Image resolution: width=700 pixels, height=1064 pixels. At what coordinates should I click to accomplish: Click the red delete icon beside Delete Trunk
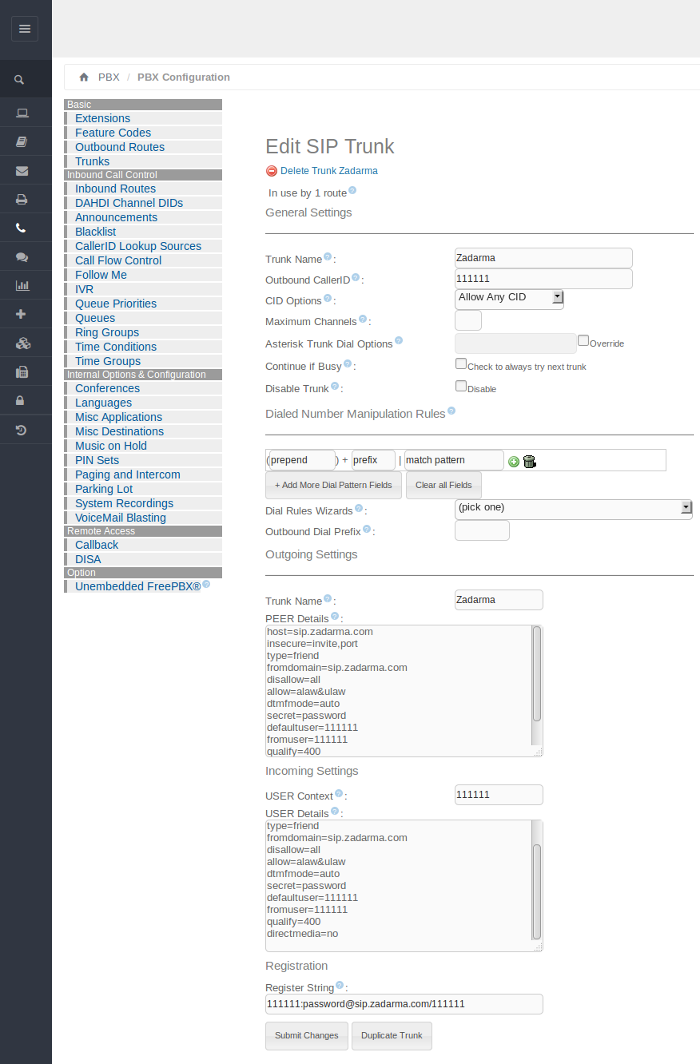271,171
